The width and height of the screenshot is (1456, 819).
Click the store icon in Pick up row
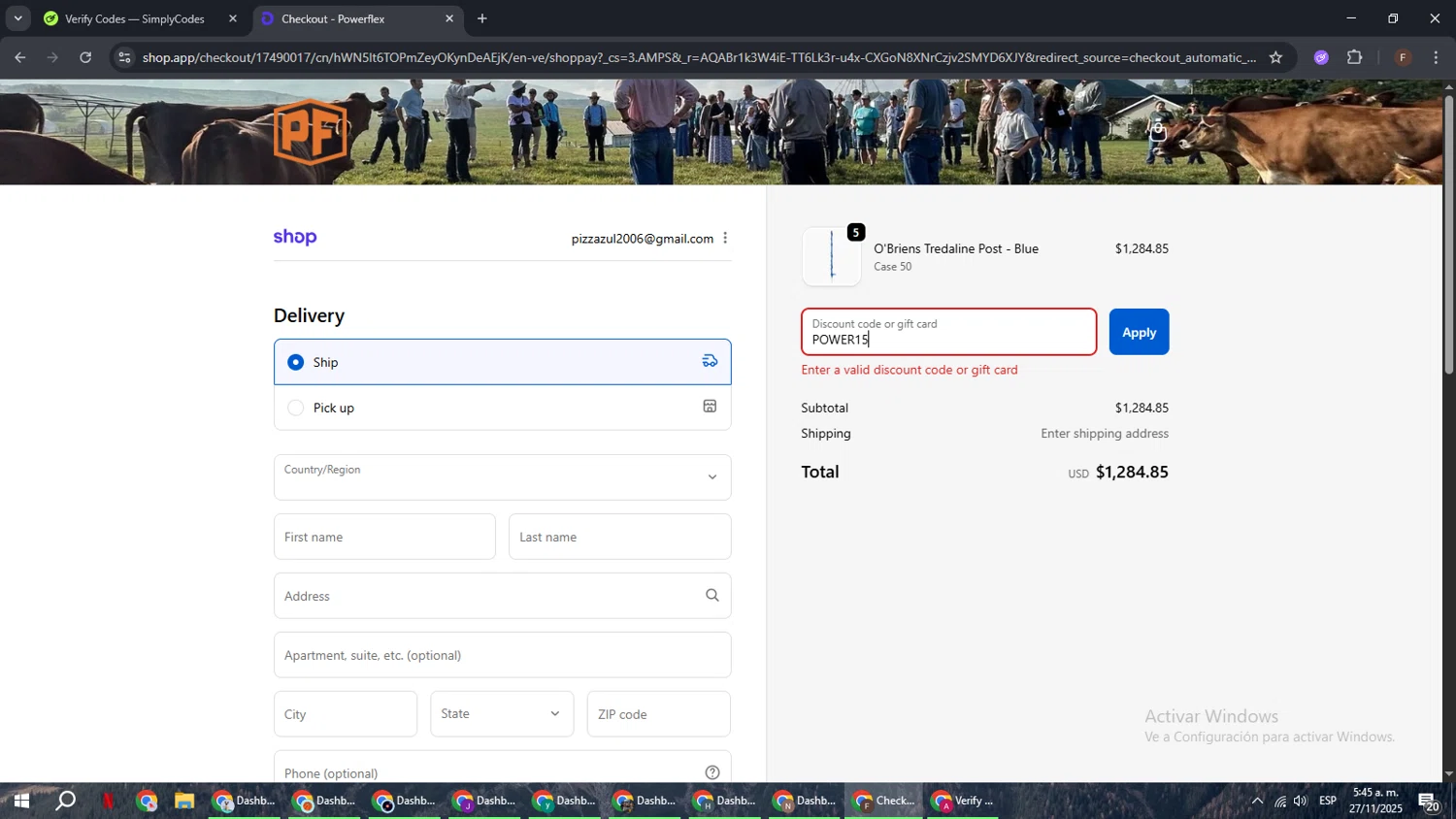710,407
